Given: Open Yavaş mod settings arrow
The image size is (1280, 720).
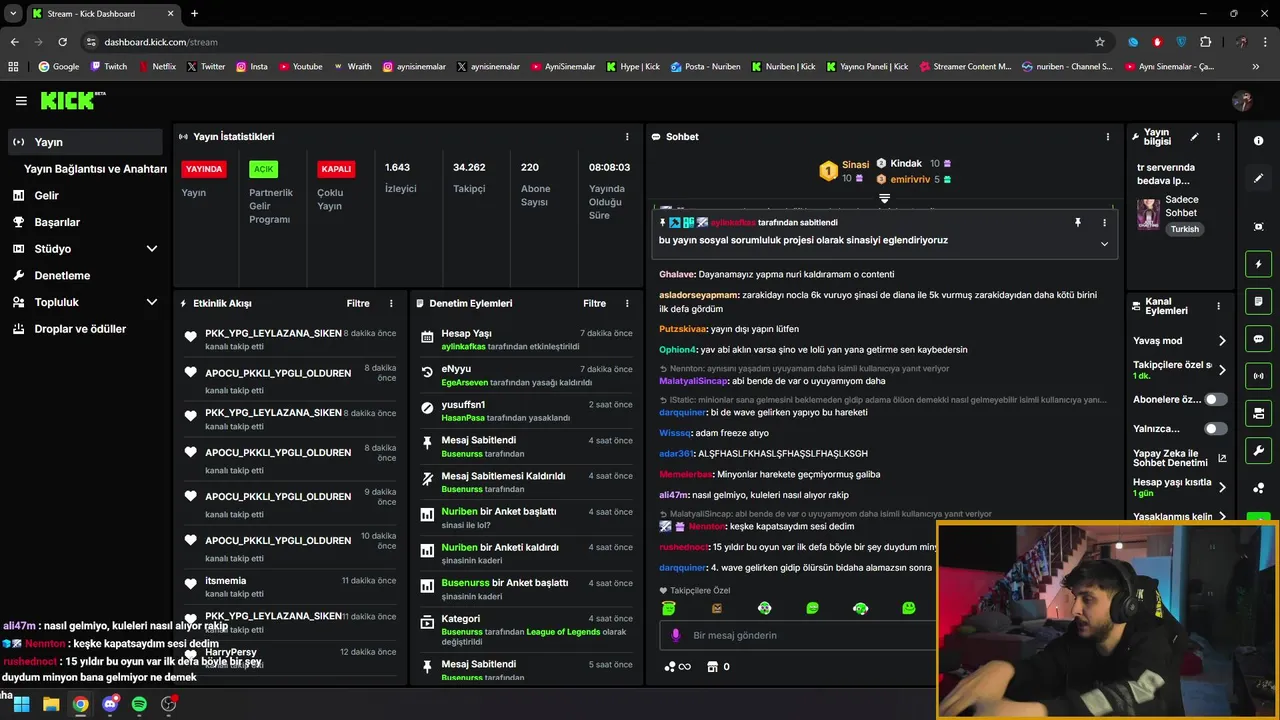Looking at the screenshot, I should pos(1222,341).
